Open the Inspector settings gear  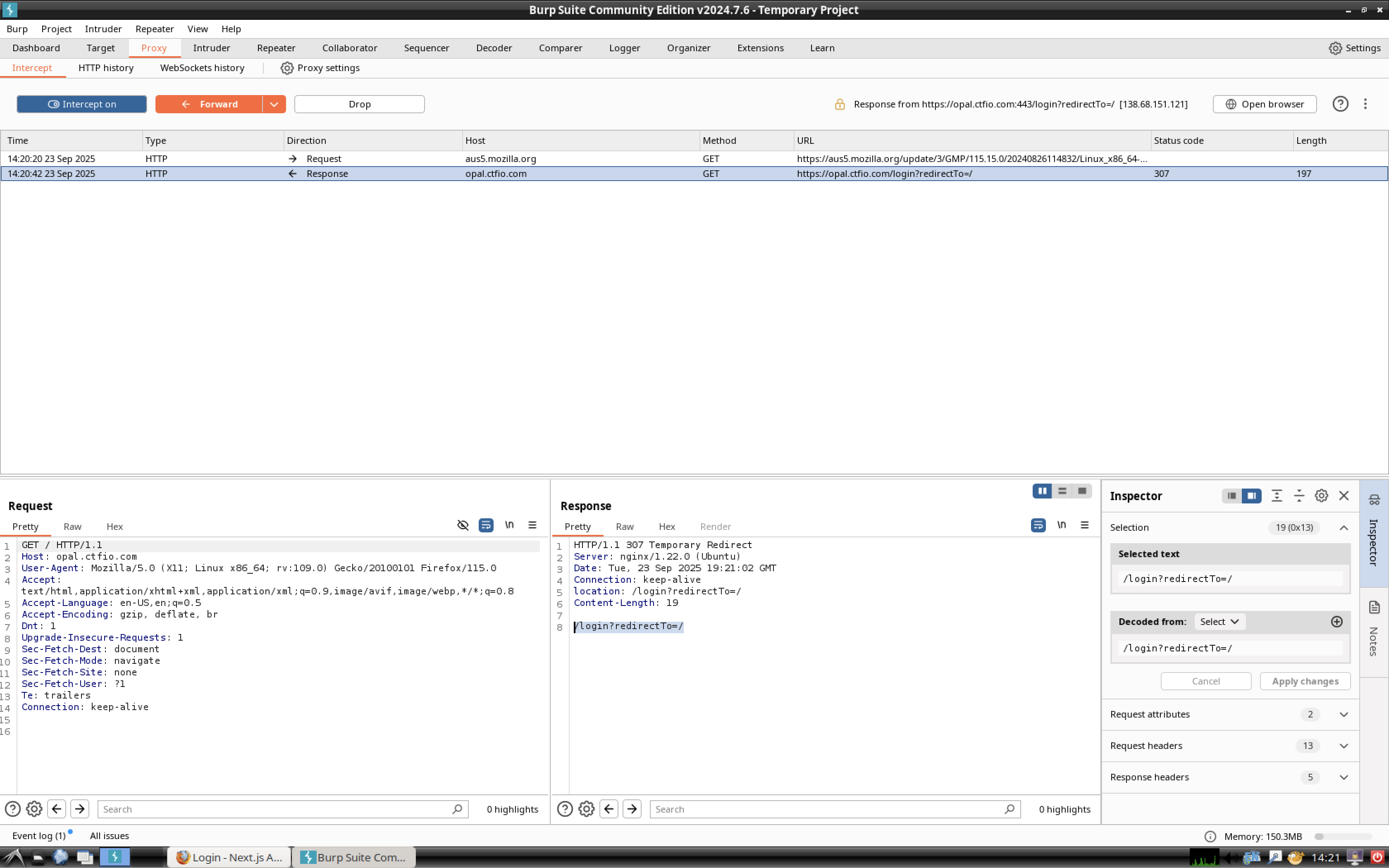coord(1321,496)
